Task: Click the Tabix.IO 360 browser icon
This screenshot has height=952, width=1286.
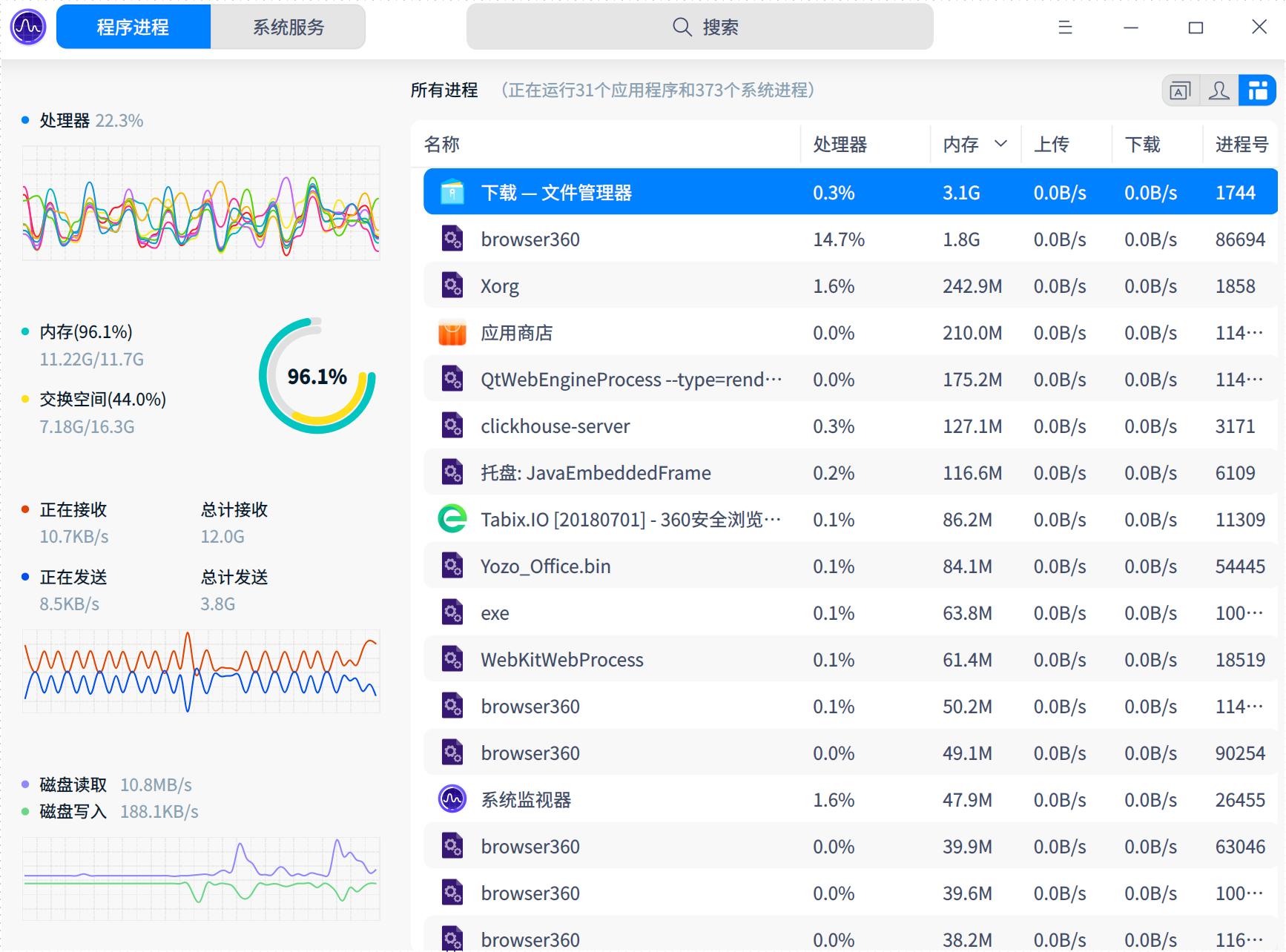Action: click(x=452, y=520)
